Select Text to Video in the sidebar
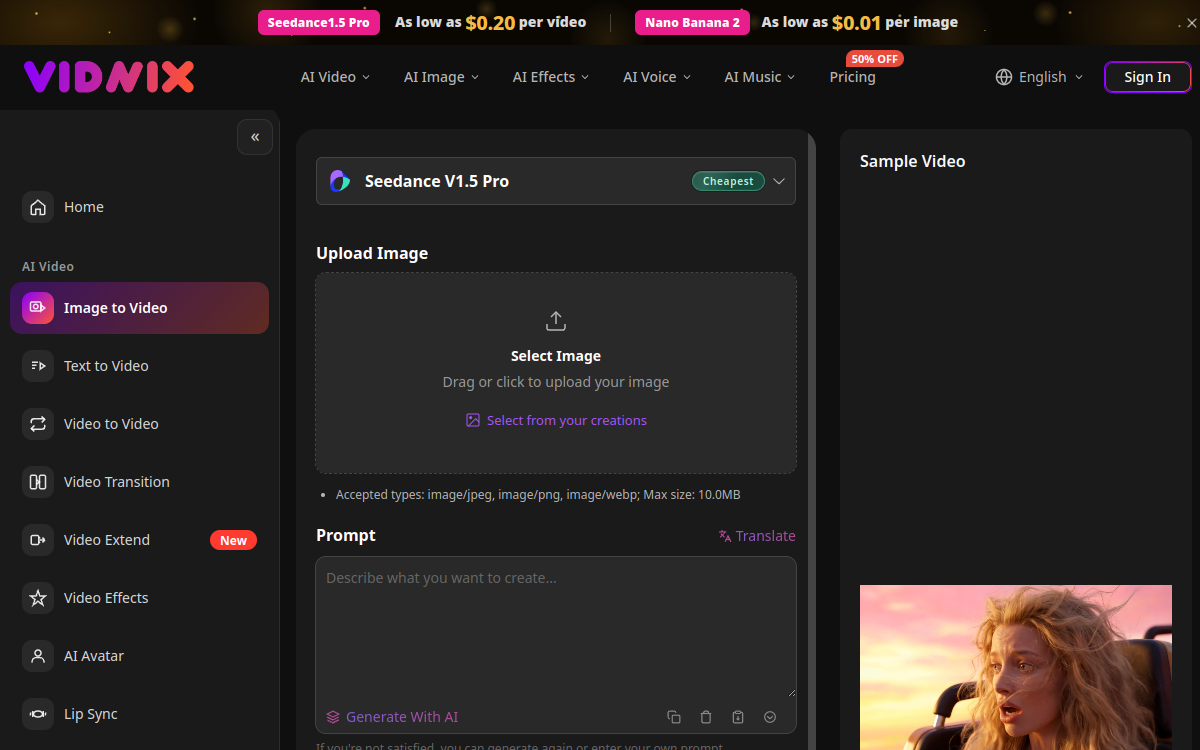This screenshot has height=750, width=1200. (x=140, y=366)
